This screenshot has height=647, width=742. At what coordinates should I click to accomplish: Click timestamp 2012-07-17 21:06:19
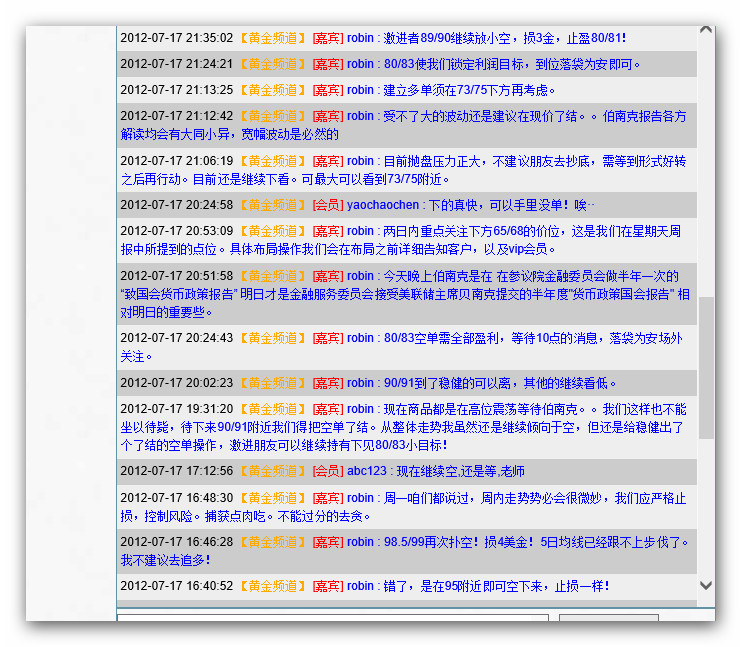click(177, 161)
